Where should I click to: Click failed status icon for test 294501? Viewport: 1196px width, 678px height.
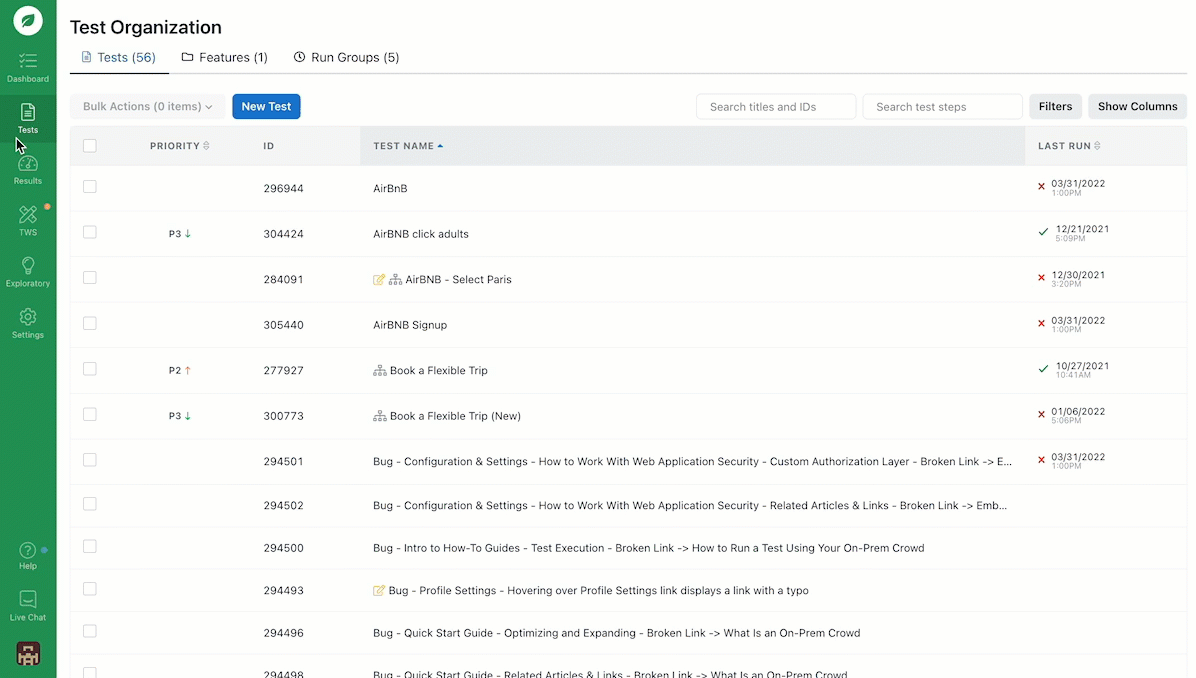coord(1041,460)
